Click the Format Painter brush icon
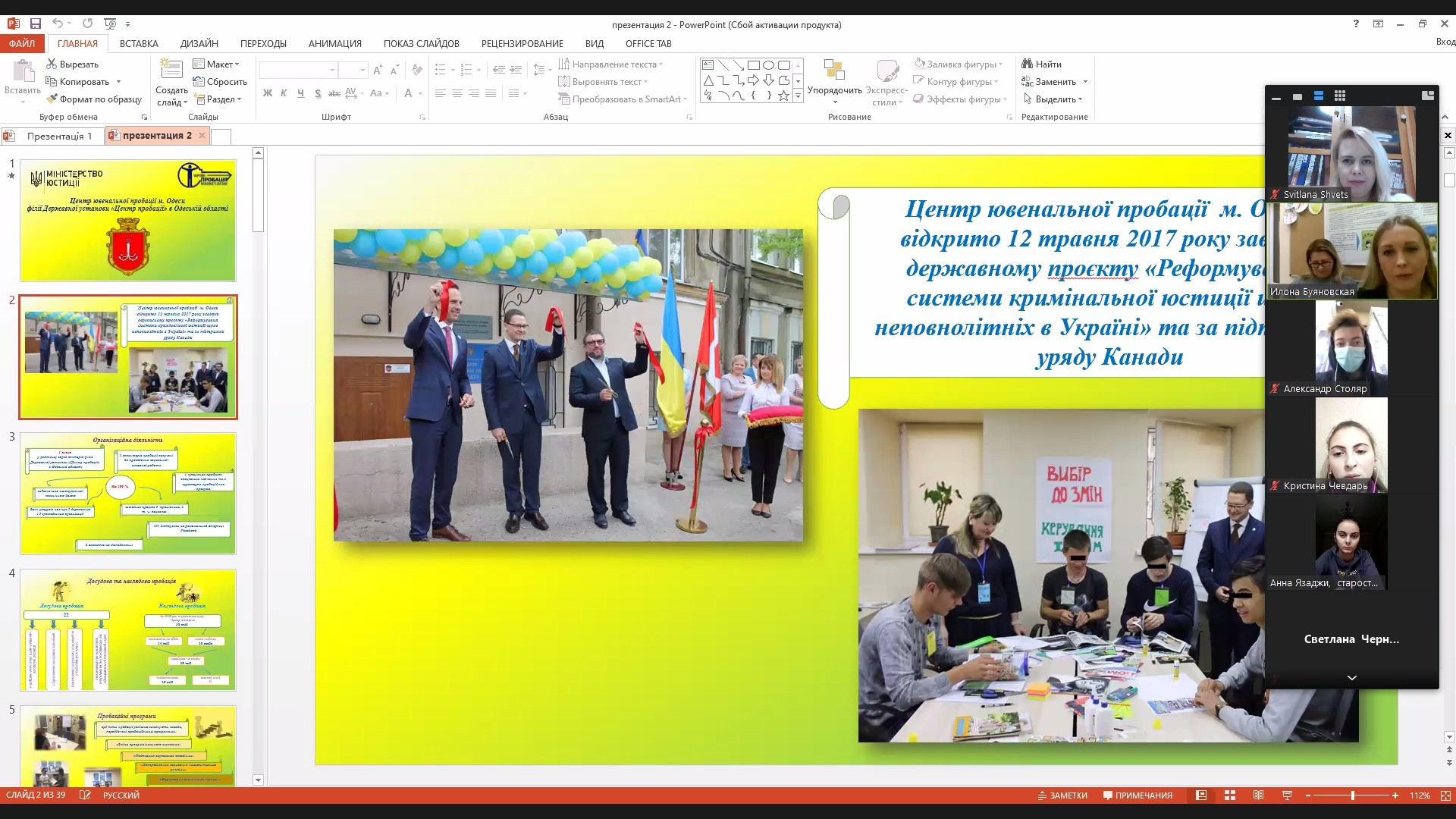The height and width of the screenshot is (819, 1456). (x=52, y=99)
